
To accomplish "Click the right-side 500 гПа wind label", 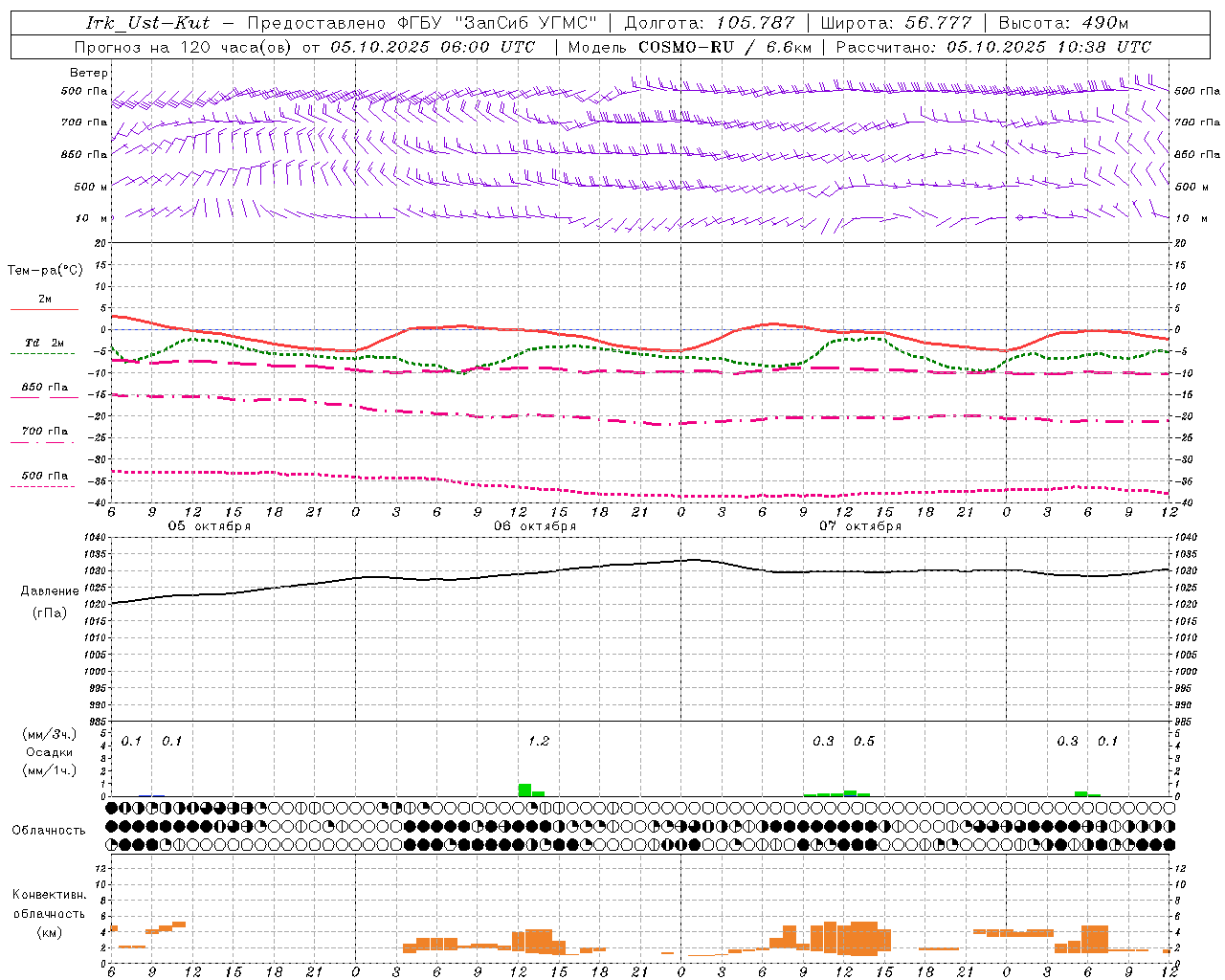I will [1197, 91].
